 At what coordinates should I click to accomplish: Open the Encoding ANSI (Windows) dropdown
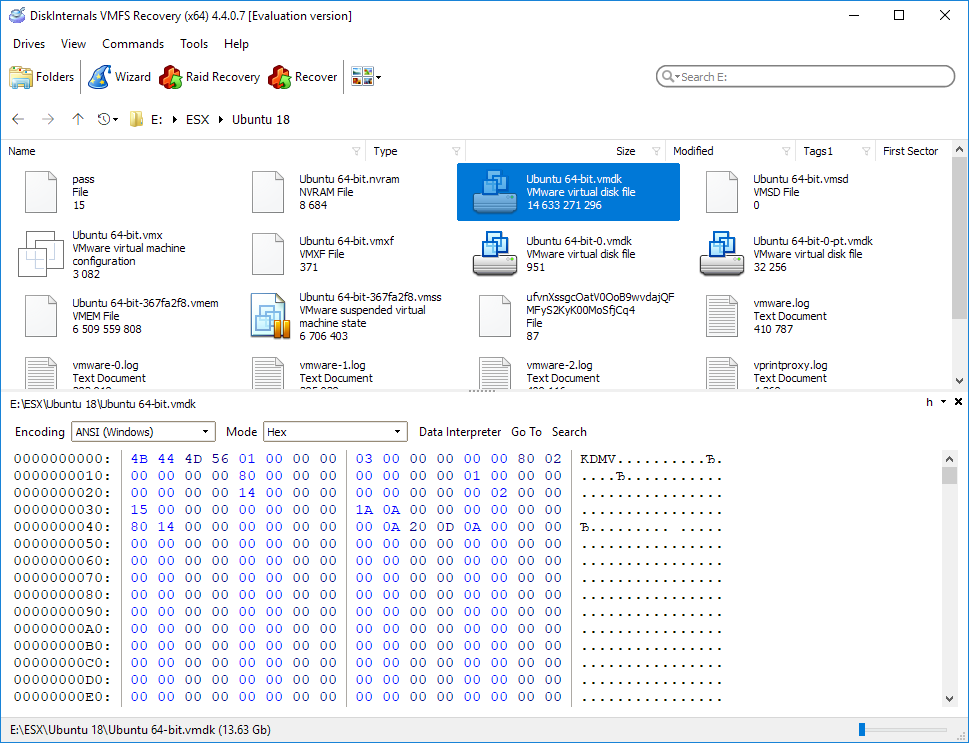(143, 431)
